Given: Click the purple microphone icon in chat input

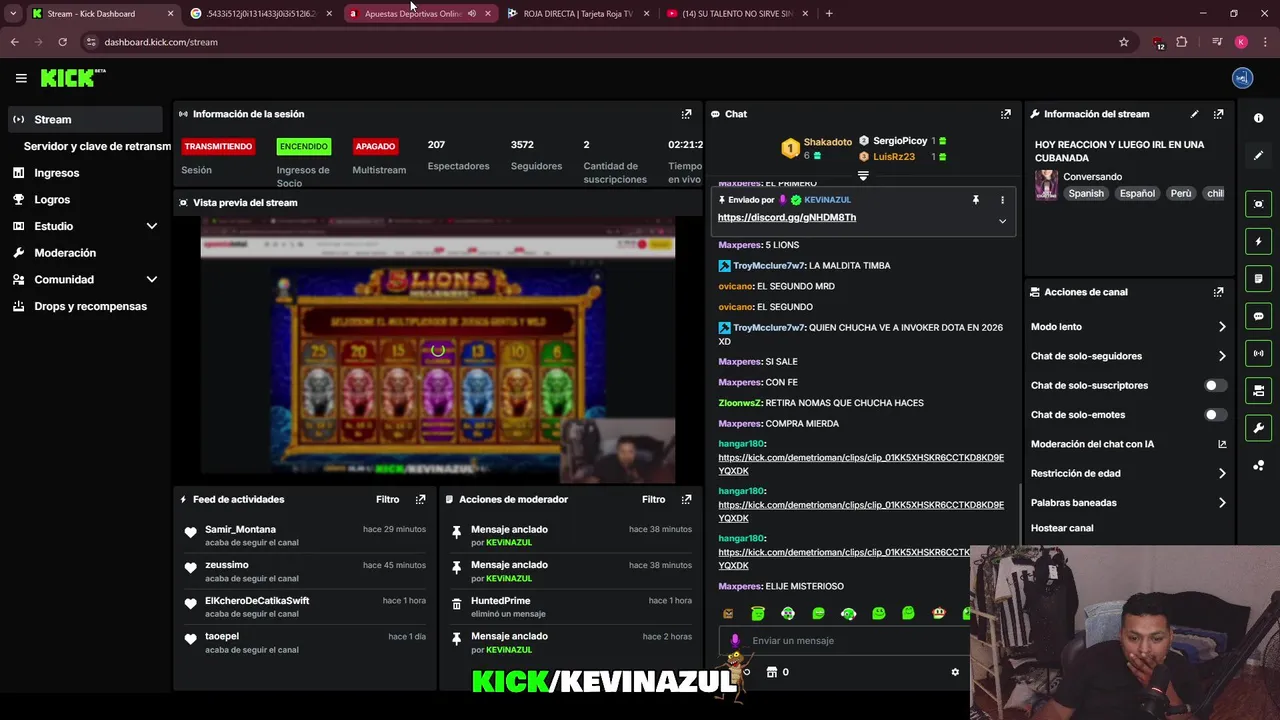Looking at the screenshot, I should 735,640.
